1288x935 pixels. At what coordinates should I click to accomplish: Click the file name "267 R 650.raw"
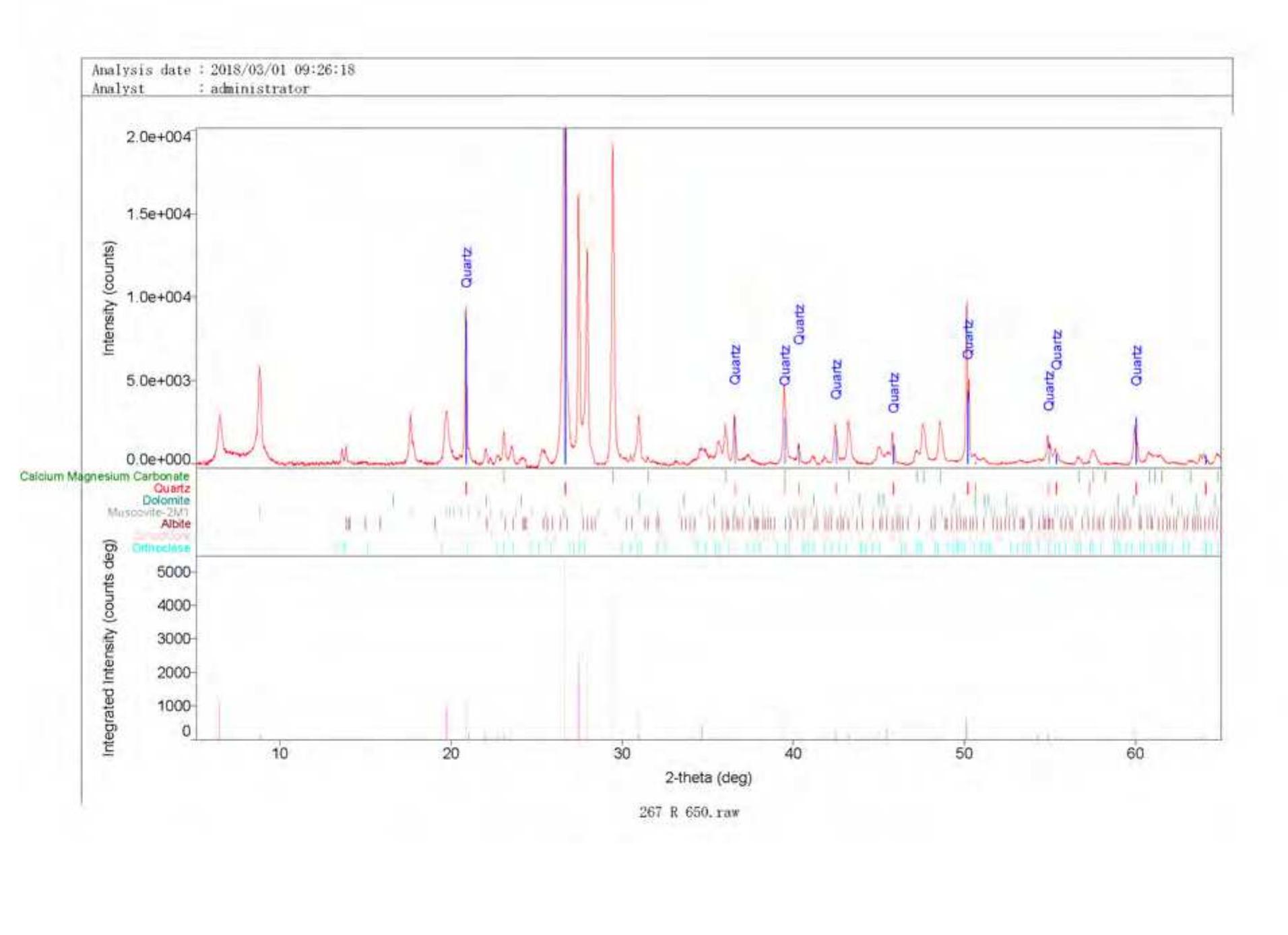point(688,812)
